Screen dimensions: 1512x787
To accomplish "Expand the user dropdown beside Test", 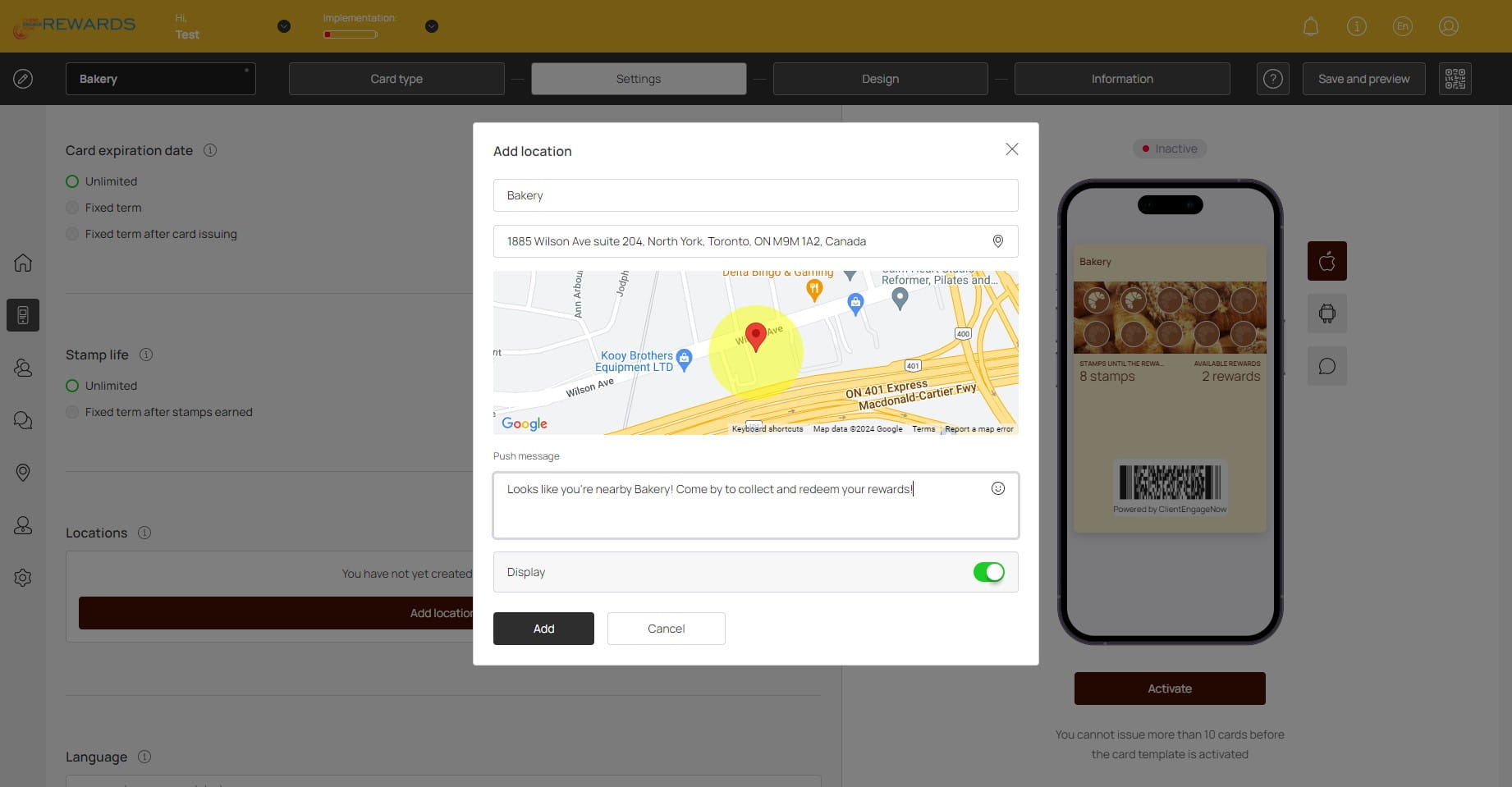I will click(284, 26).
